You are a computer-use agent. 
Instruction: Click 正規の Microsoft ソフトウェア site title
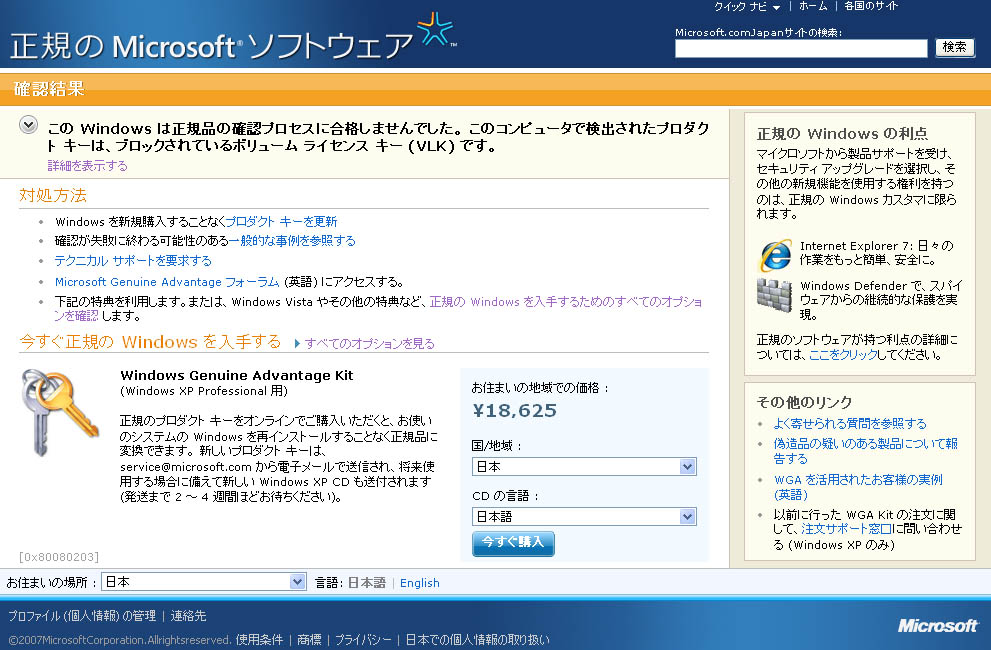pos(212,46)
